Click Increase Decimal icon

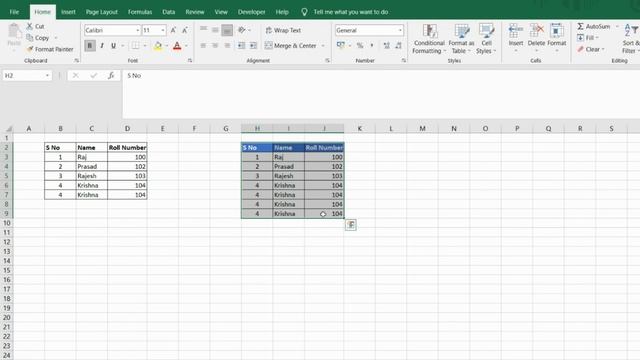point(386,45)
